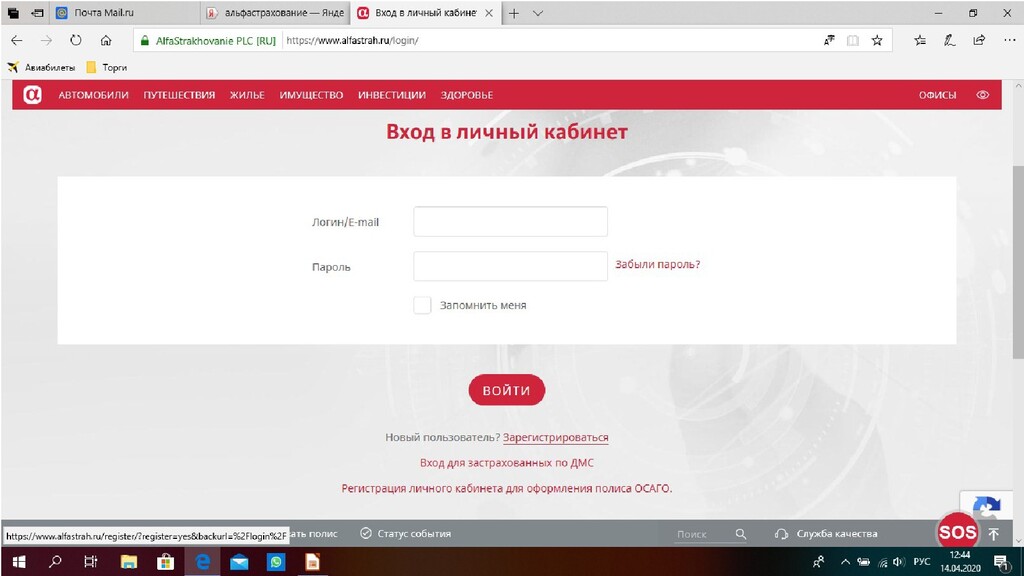The image size is (1024, 576).
Task: Open Microsoft Store from taskbar
Action: (x=165, y=562)
